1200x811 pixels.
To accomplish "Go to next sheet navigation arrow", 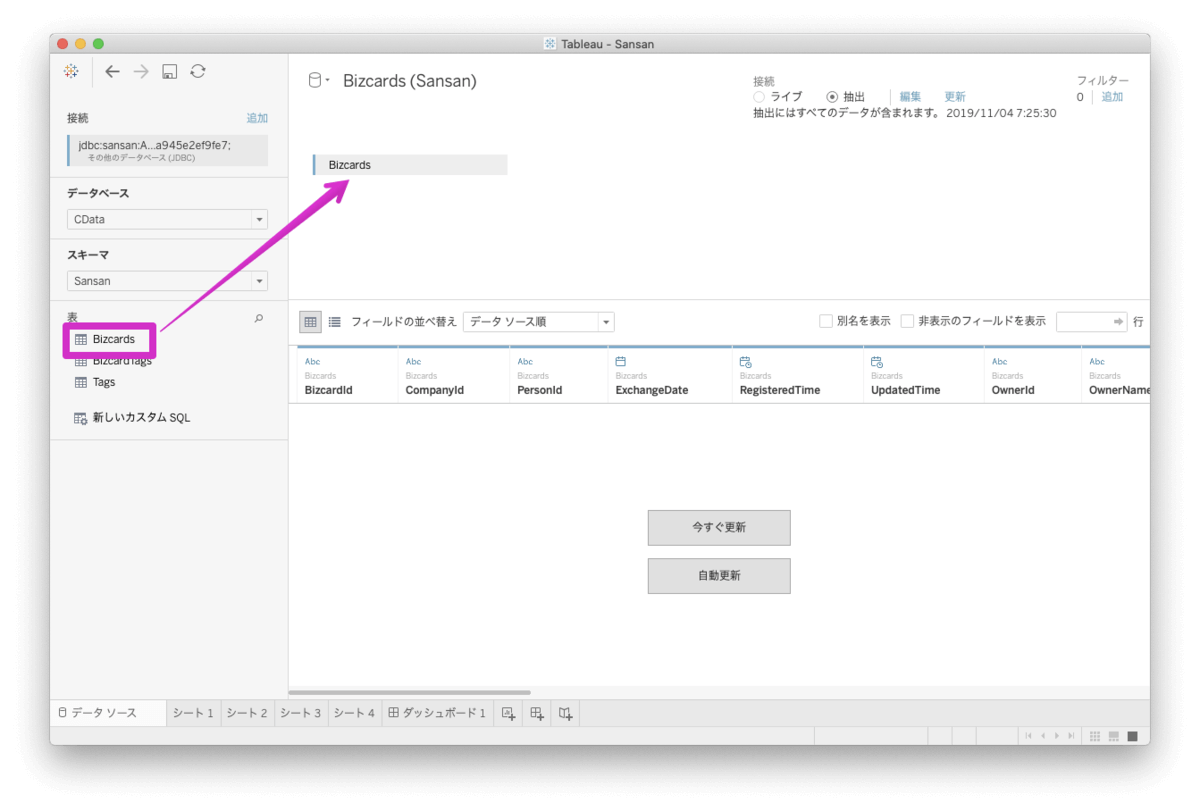I will tap(1057, 736).
